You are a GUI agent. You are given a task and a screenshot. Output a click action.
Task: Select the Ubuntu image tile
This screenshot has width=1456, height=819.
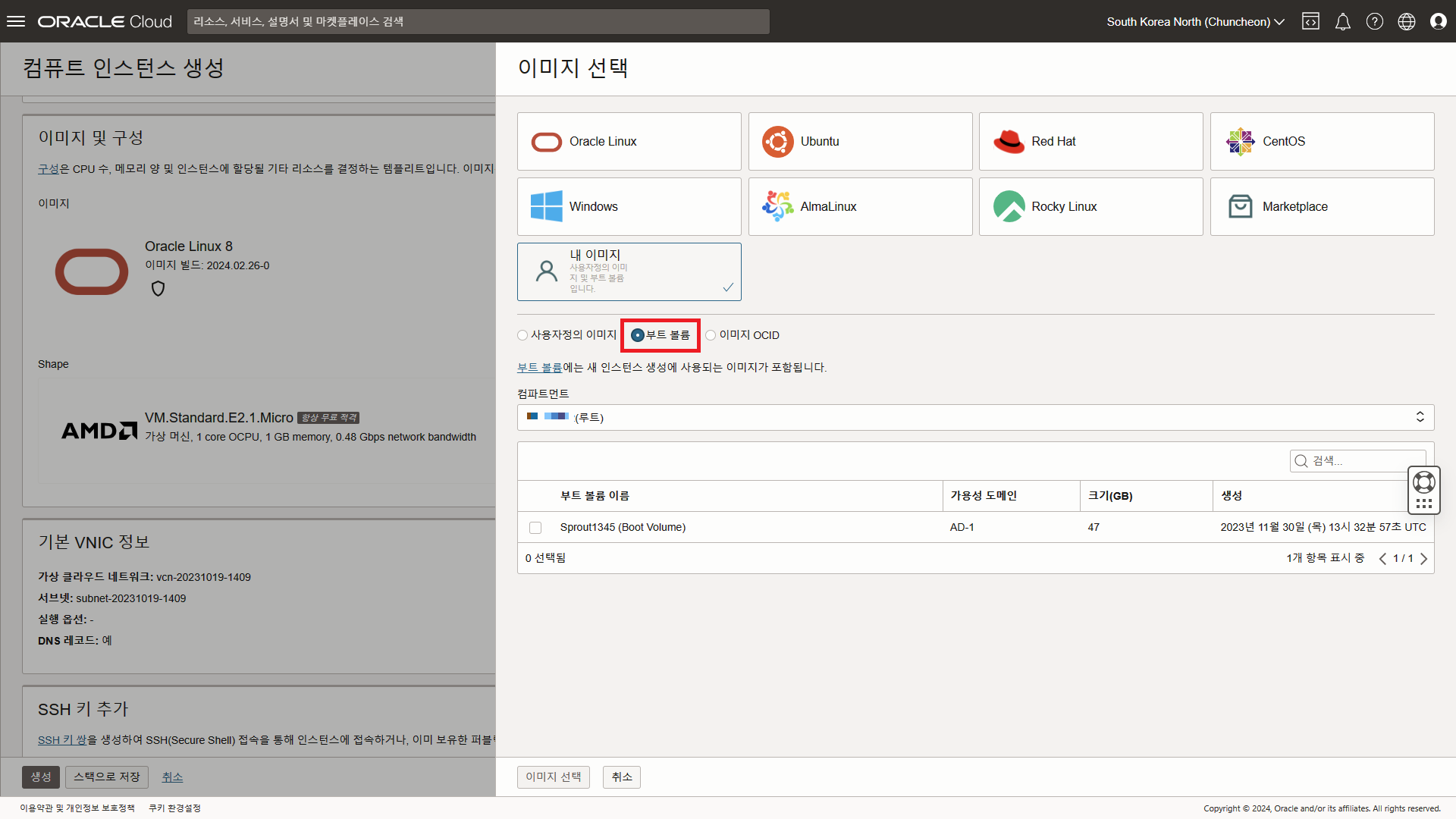click(x=859, y=142)
